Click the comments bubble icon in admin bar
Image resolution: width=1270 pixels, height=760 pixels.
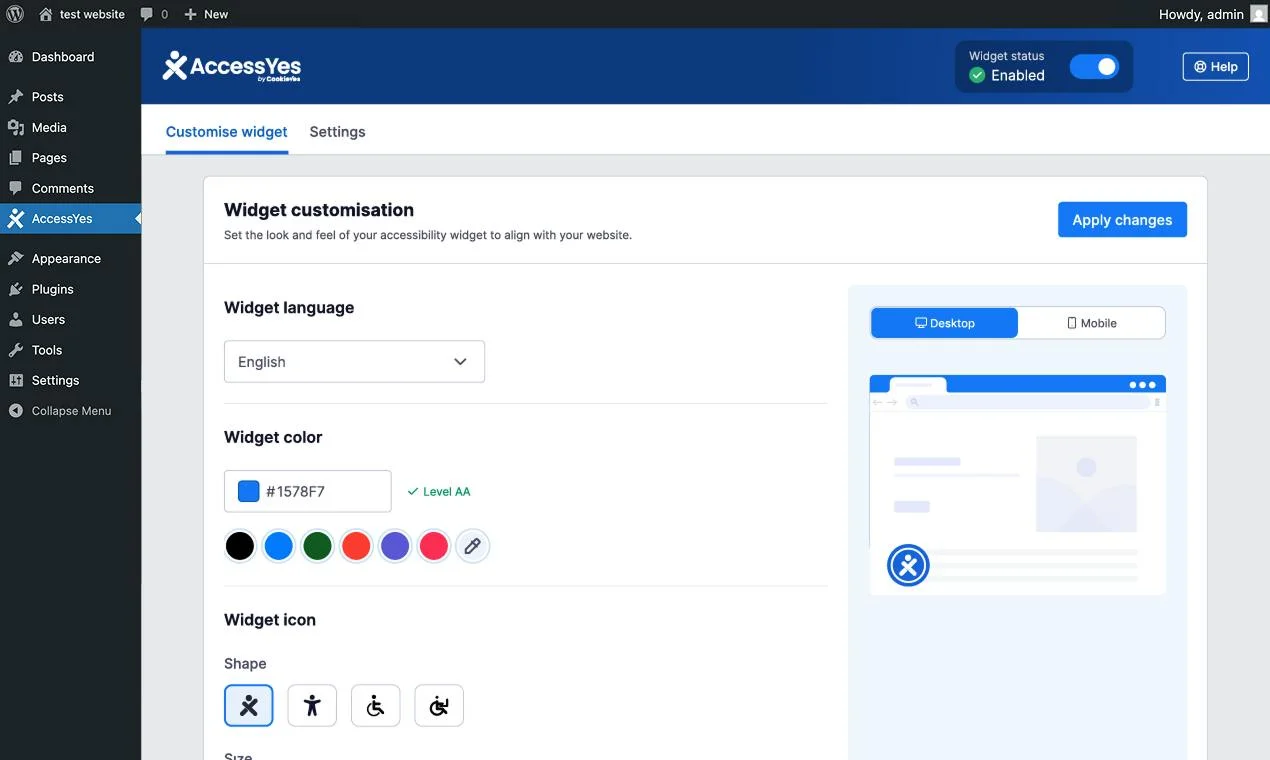[x=147, y=14]
